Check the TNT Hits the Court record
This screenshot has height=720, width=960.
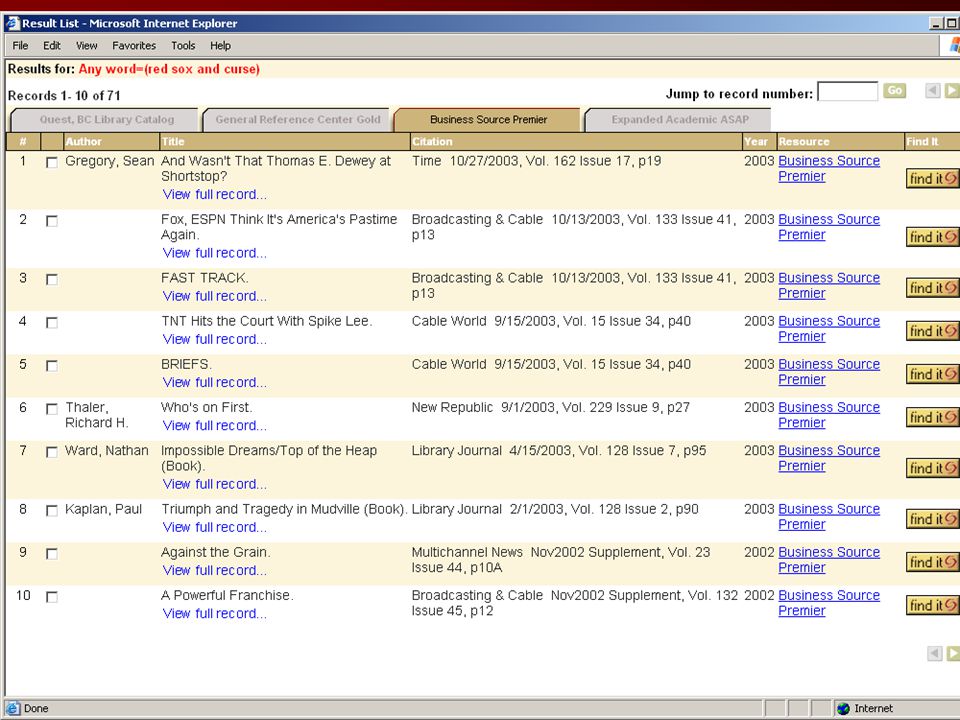coord(52,323)
